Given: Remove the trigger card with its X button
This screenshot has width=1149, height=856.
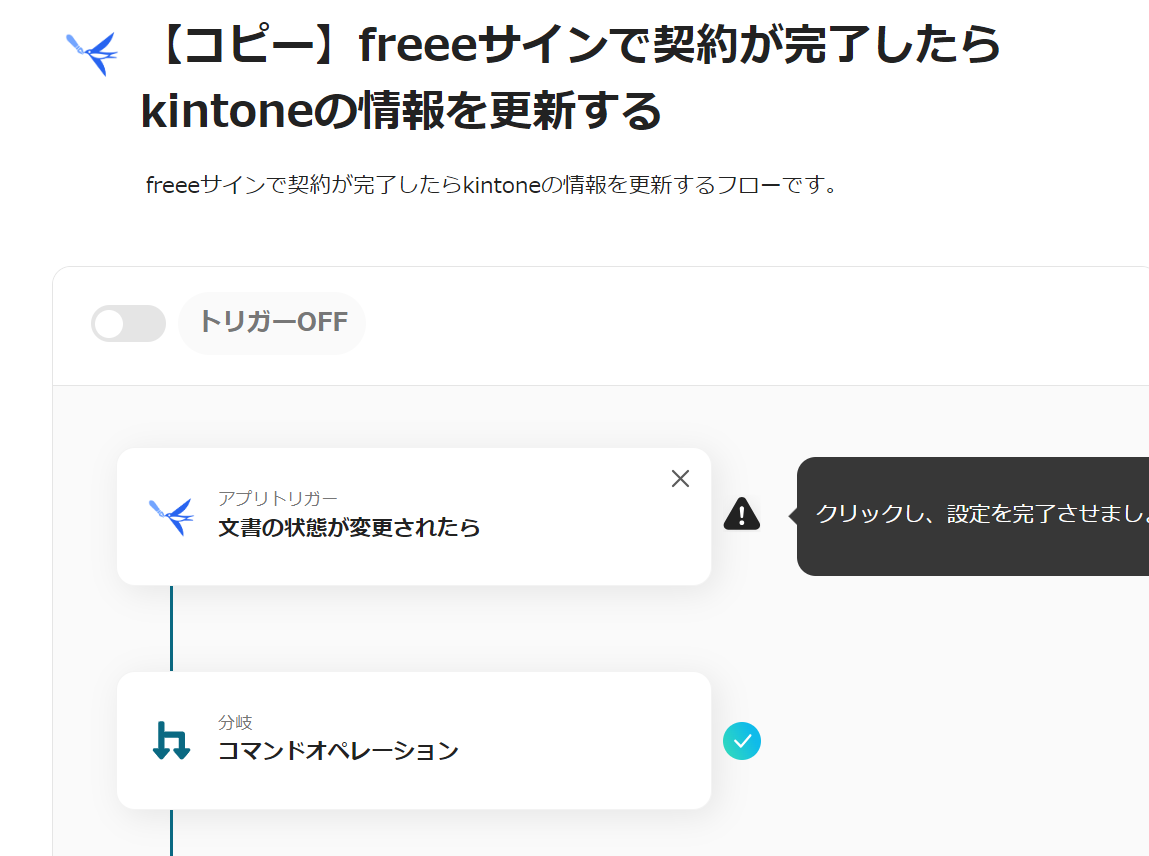Looking at the screenshot, I should [680, 479].
